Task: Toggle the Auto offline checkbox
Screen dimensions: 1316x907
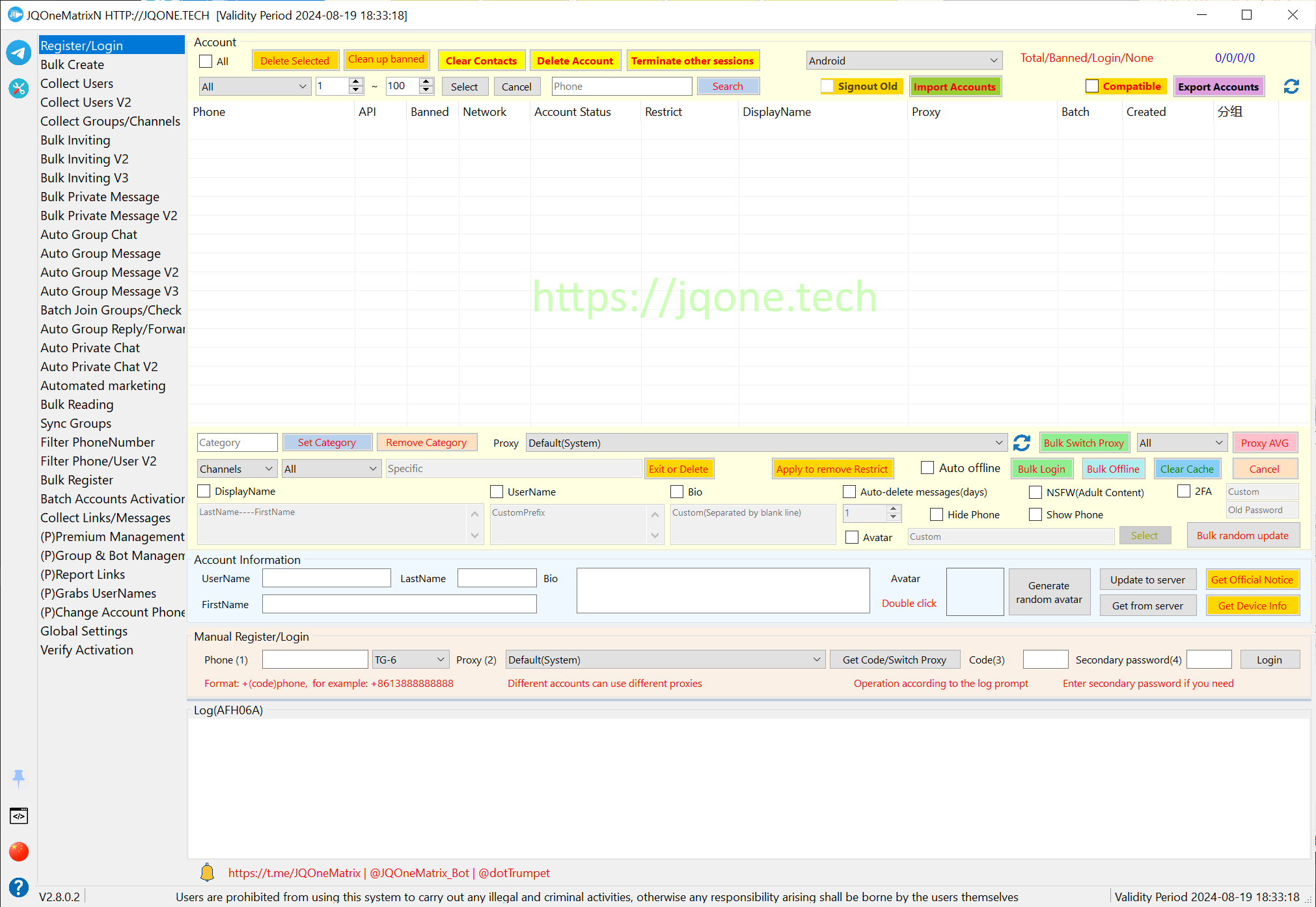Action: pos(927,467)
